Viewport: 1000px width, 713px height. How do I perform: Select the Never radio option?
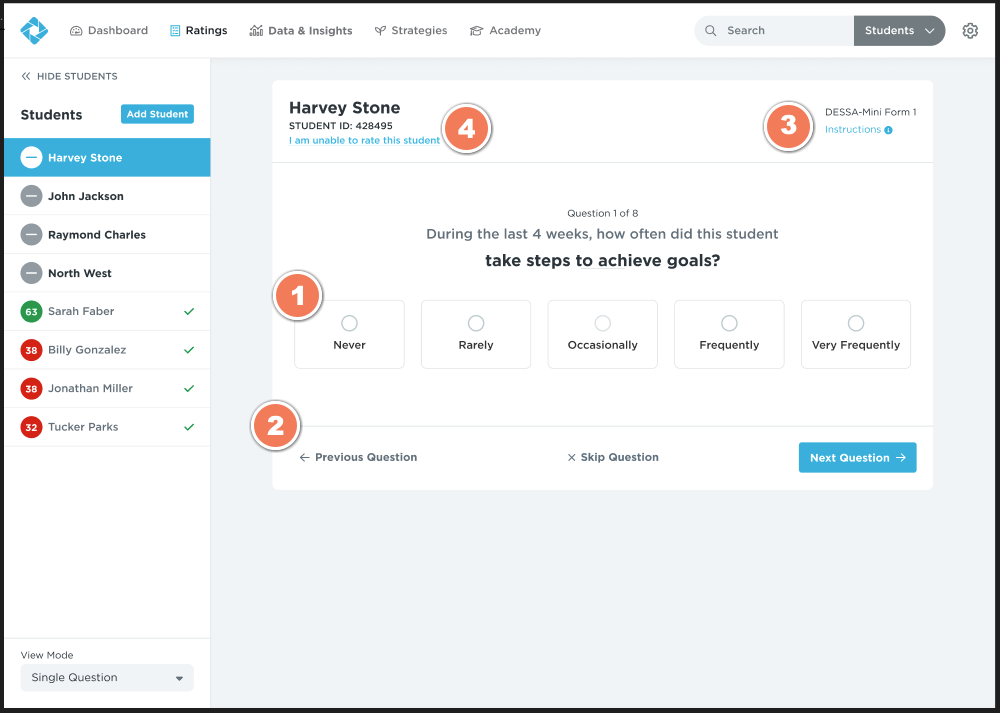(x=349, y=323)
